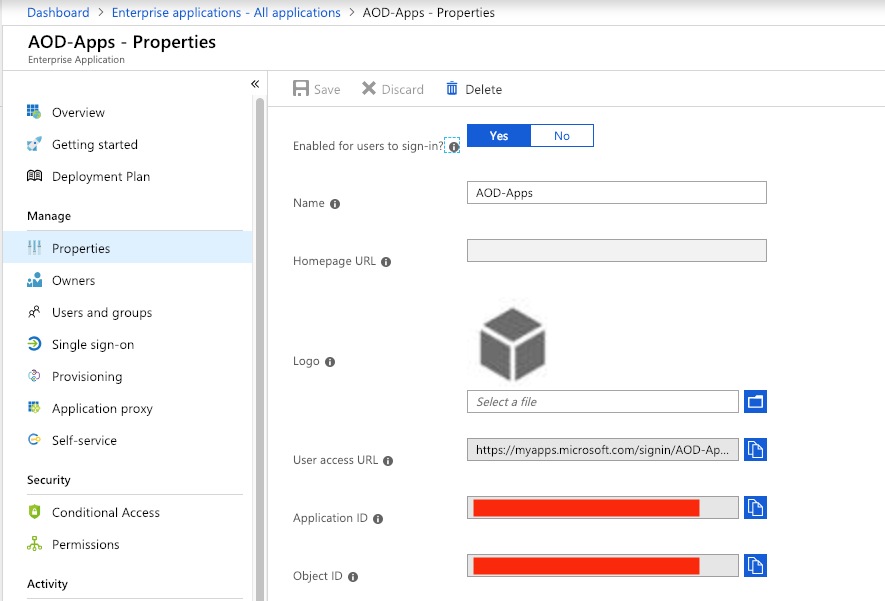Screen dimensions: 885x601
Task: Click the User access URL field
Action: pos(603,450)
